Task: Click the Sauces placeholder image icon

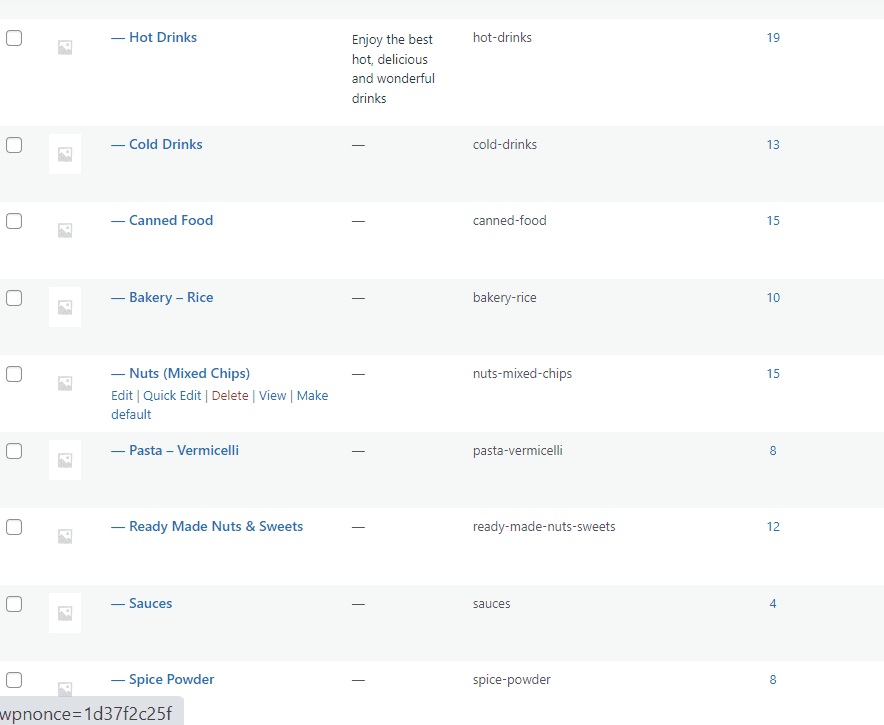Action: click(x=65, y=613)
